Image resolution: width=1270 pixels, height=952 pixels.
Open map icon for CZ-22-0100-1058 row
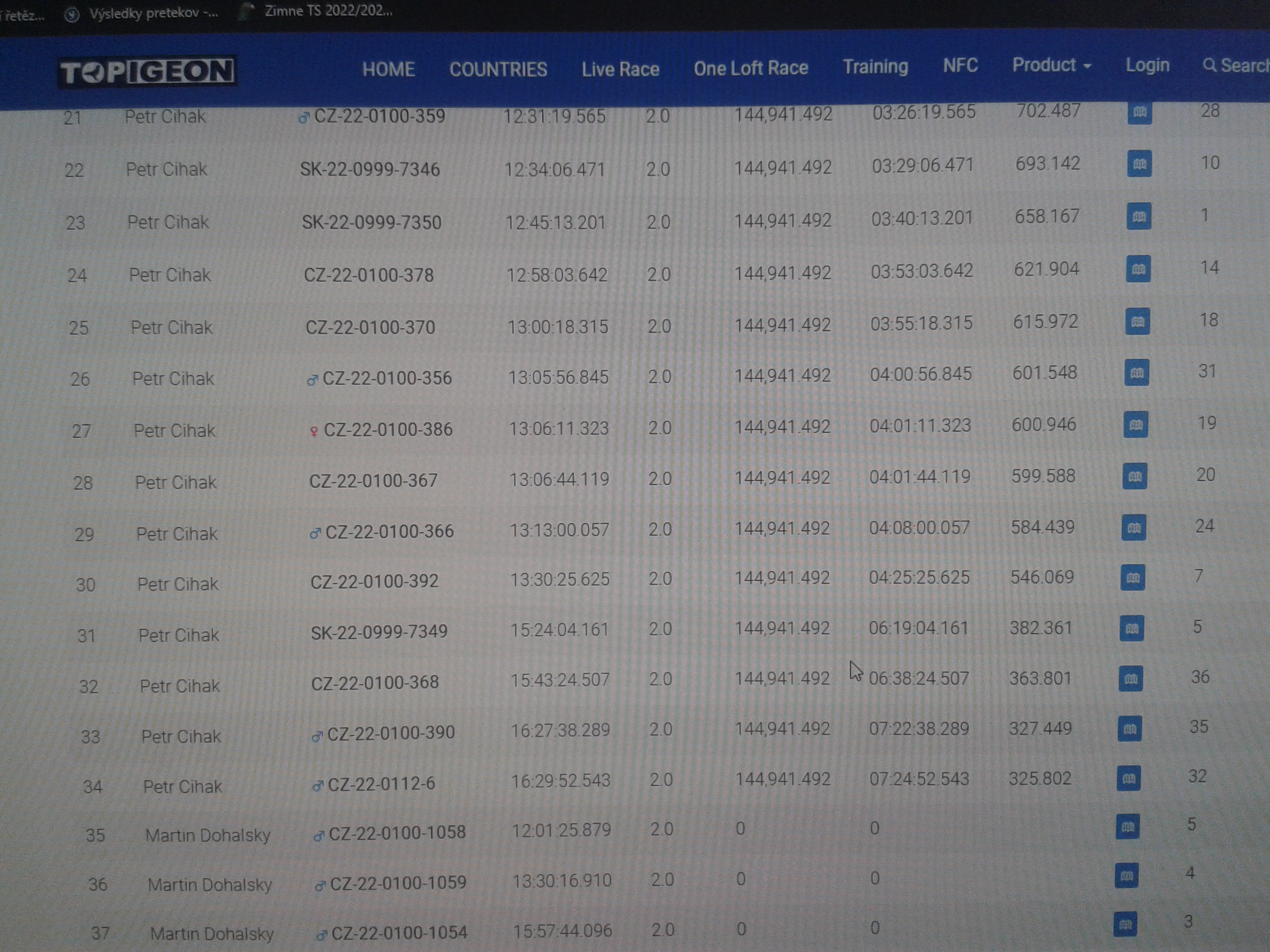coord(1127,827)
